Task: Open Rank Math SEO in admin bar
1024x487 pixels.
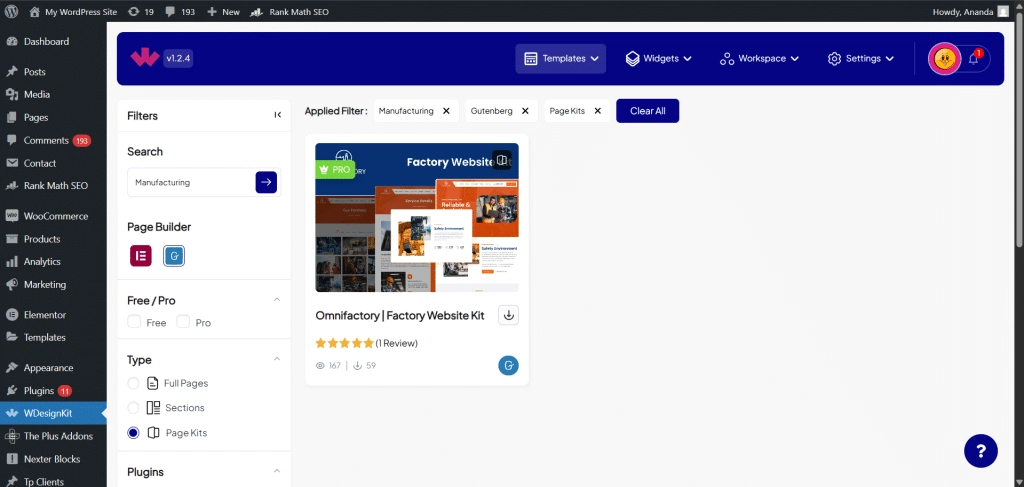Action: point(290,12)
